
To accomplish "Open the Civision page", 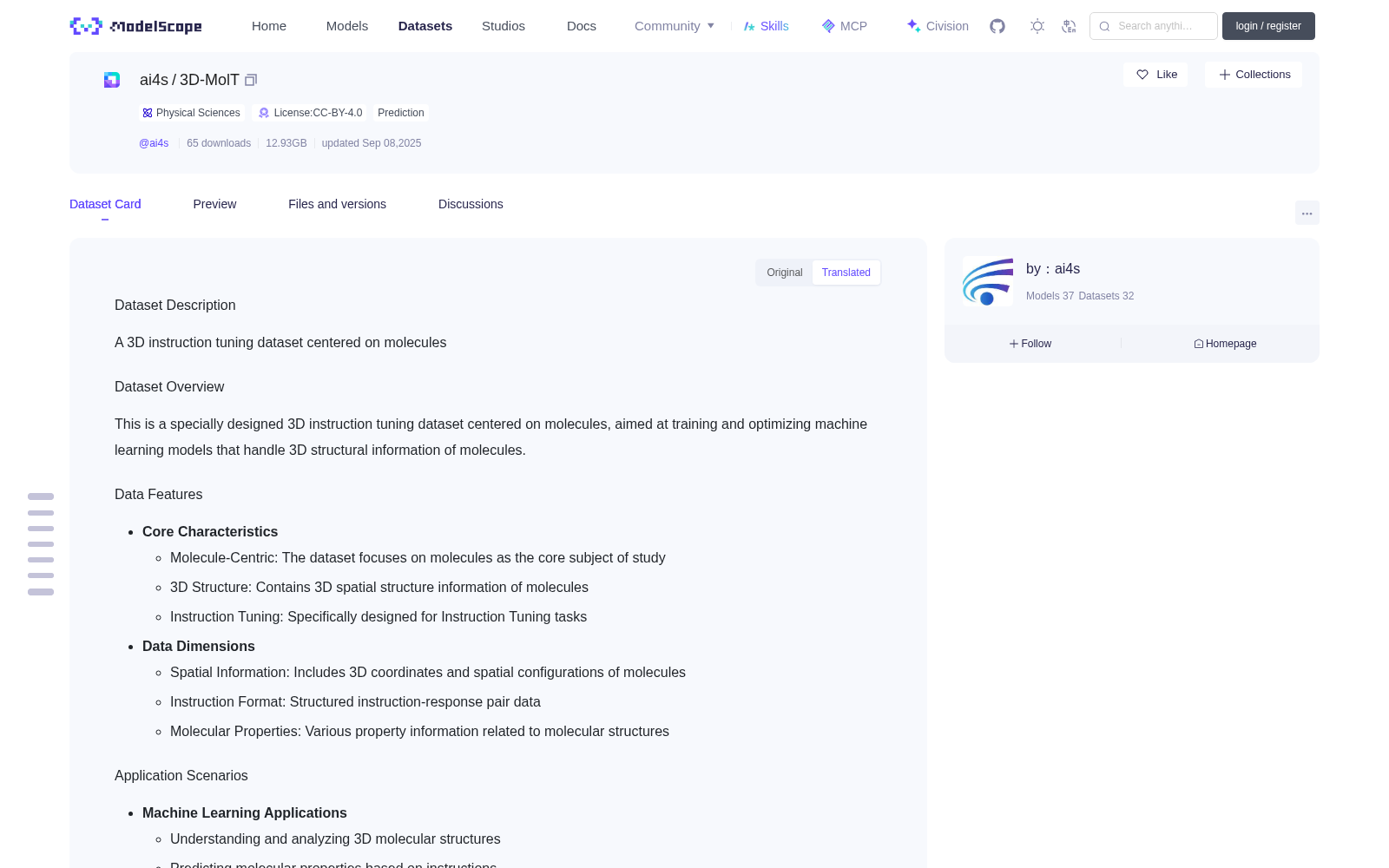I will [x=938, y=26].
